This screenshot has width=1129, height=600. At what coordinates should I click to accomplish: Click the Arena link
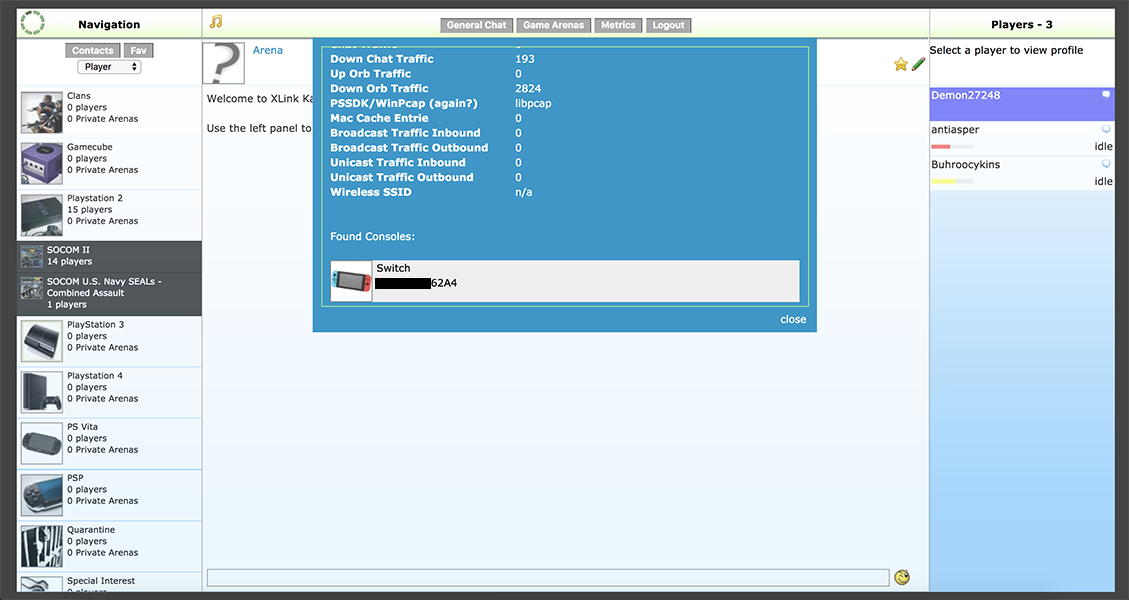coord(267,50)
